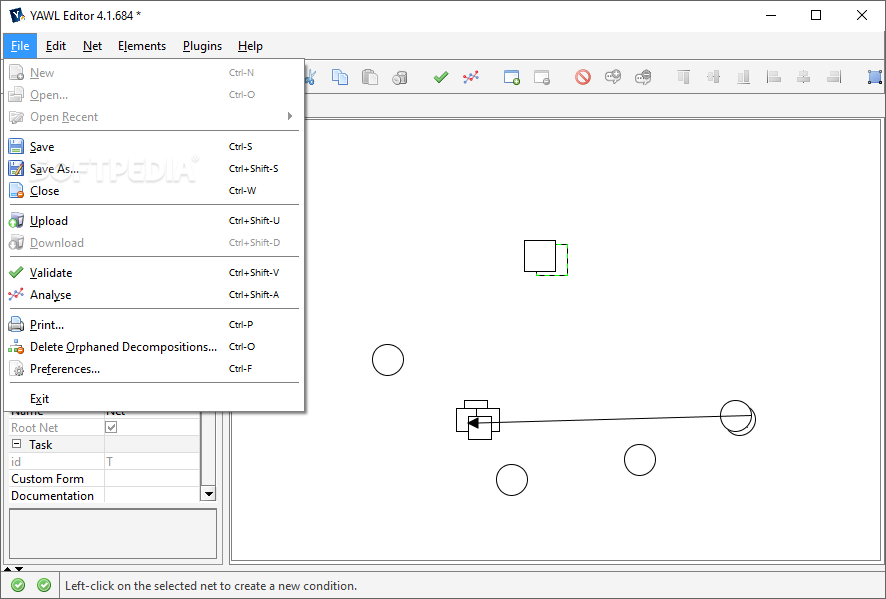Open the File menu
The height and width of the screenshot is (599, 886).
pyautogui.click(x=20, y=46)
